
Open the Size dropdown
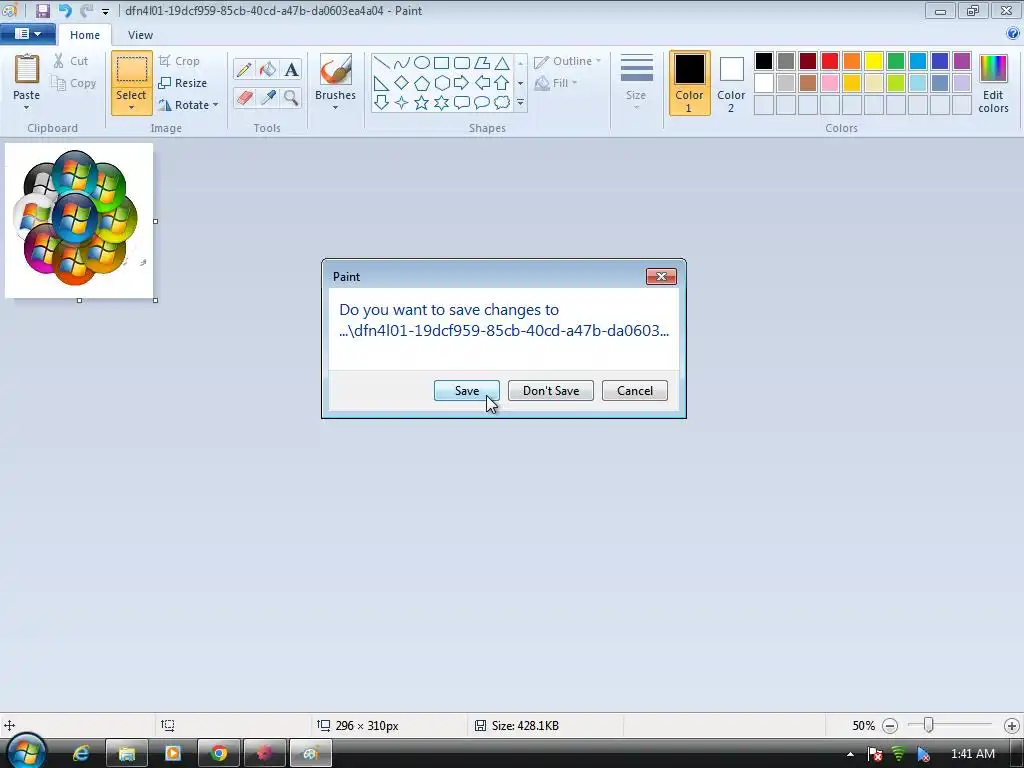point(636,83)
